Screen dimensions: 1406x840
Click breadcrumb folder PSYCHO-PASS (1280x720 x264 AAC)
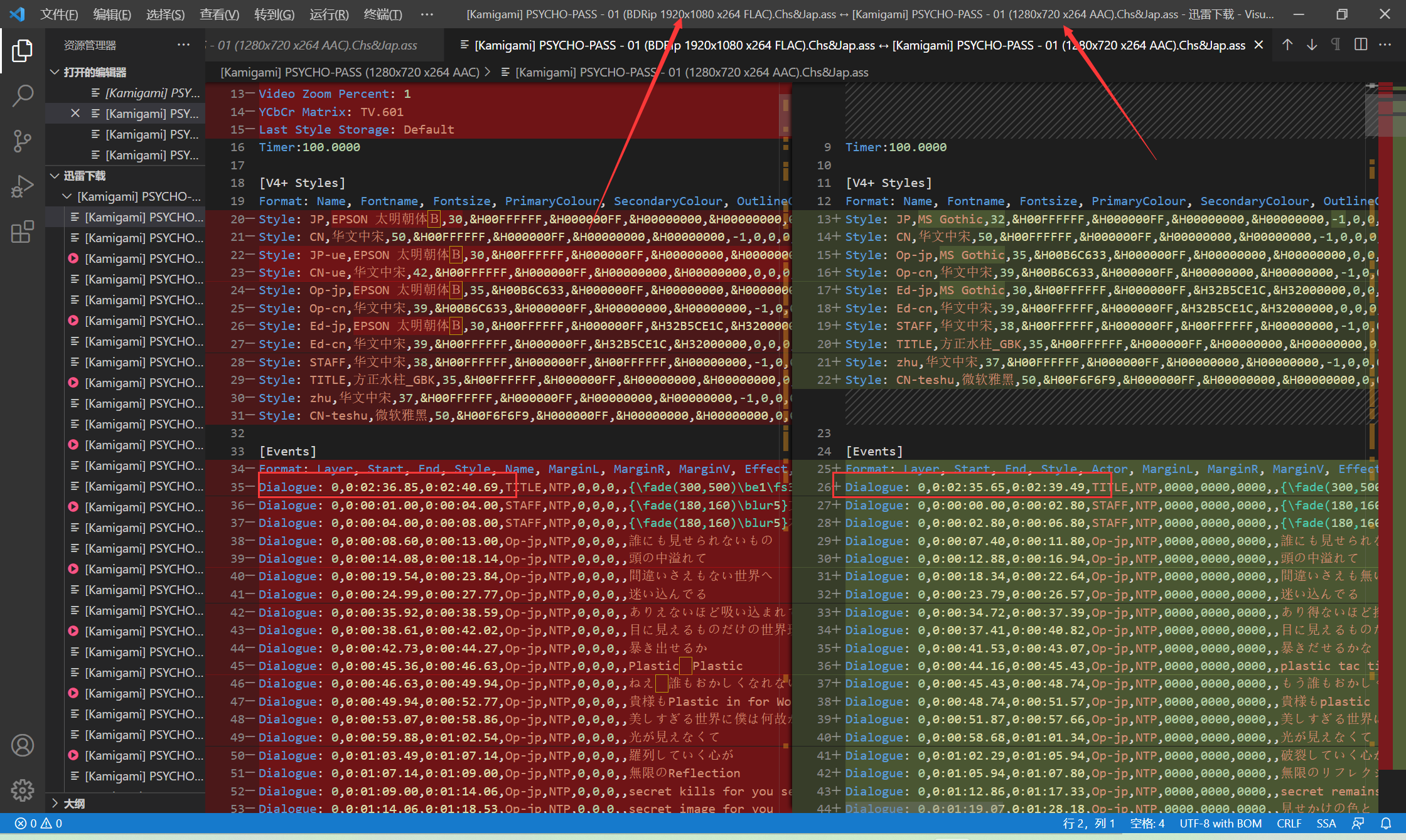coord(350,72)
